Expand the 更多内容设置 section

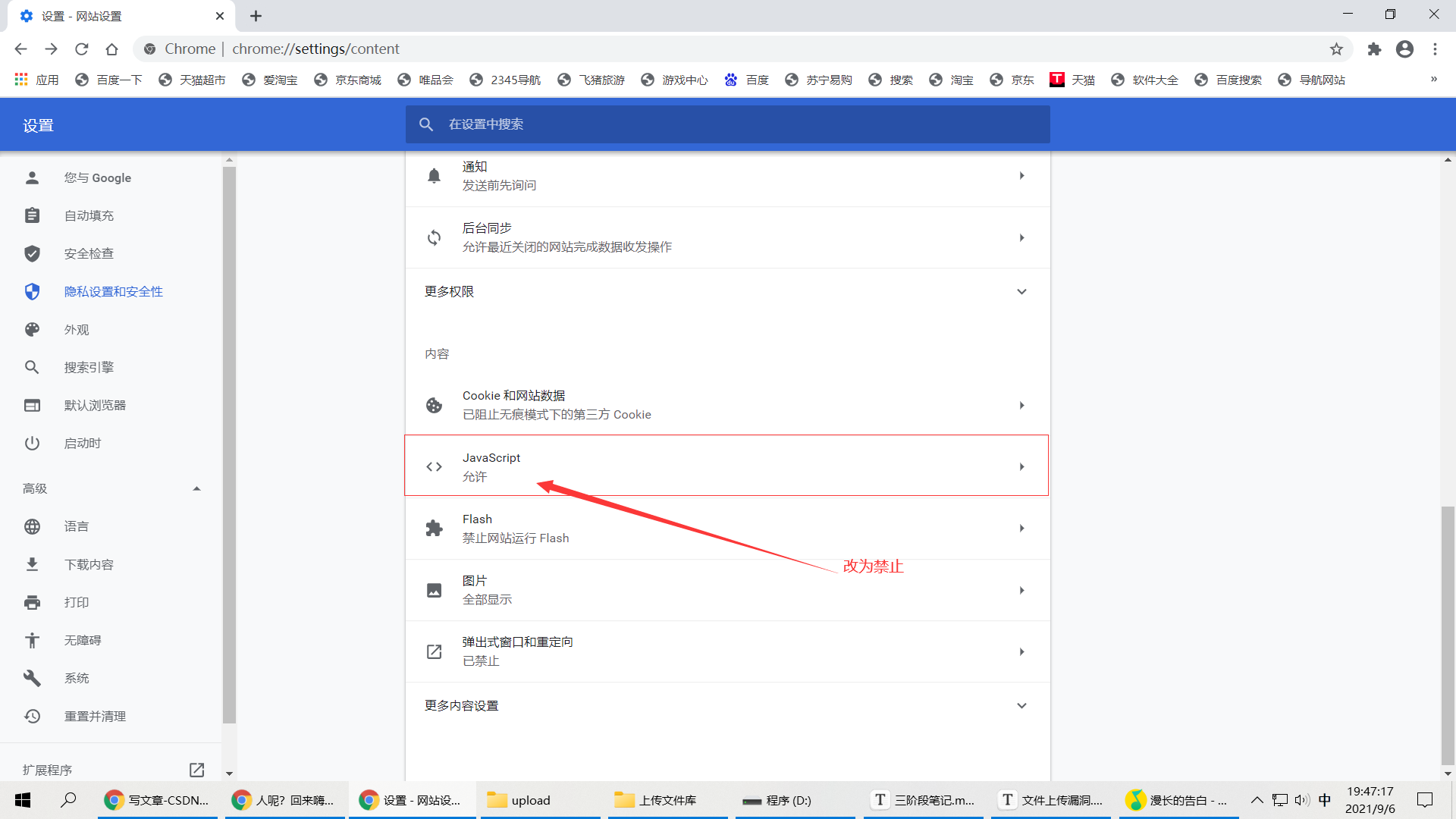[x=1021, y=706]
